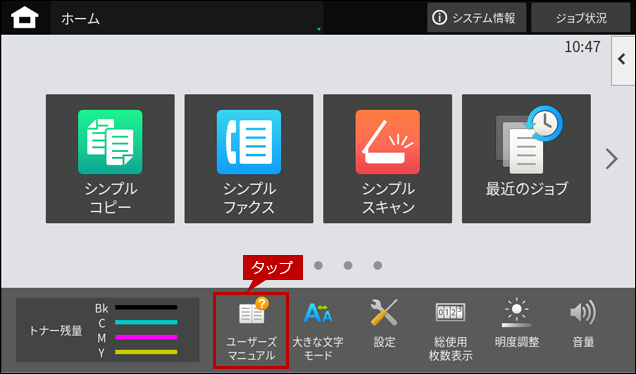
Task: Tap the small teal header dropdown triangle
Action: click(319, 29)
